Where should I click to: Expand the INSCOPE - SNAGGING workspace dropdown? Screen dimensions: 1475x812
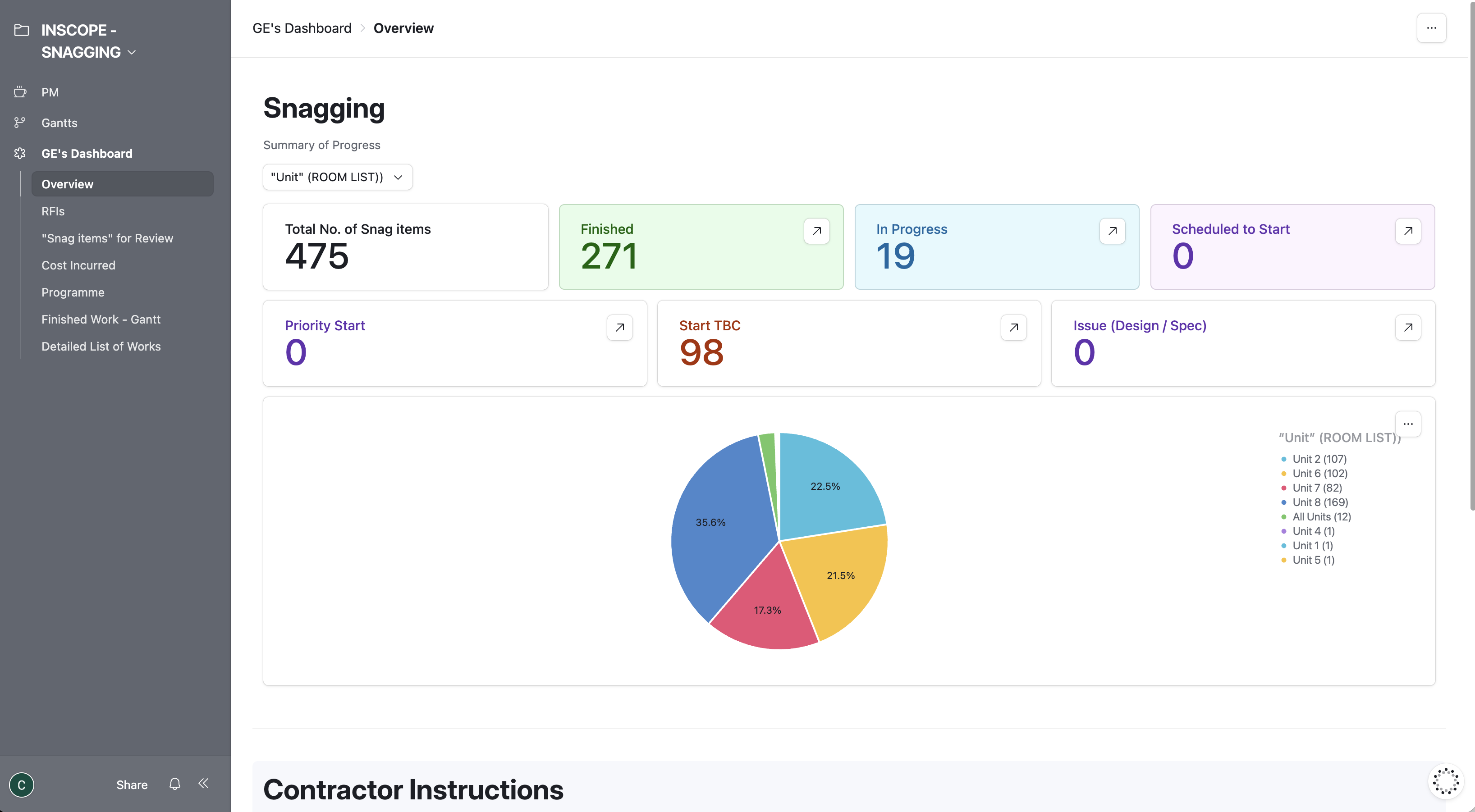pyautogui.click(x=132, y=52)
